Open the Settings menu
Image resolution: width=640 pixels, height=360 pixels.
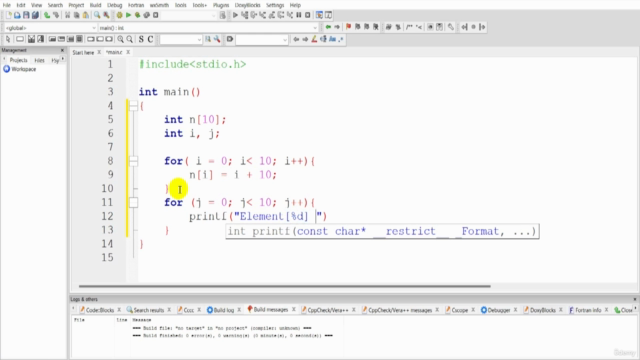tap(275, 5)
